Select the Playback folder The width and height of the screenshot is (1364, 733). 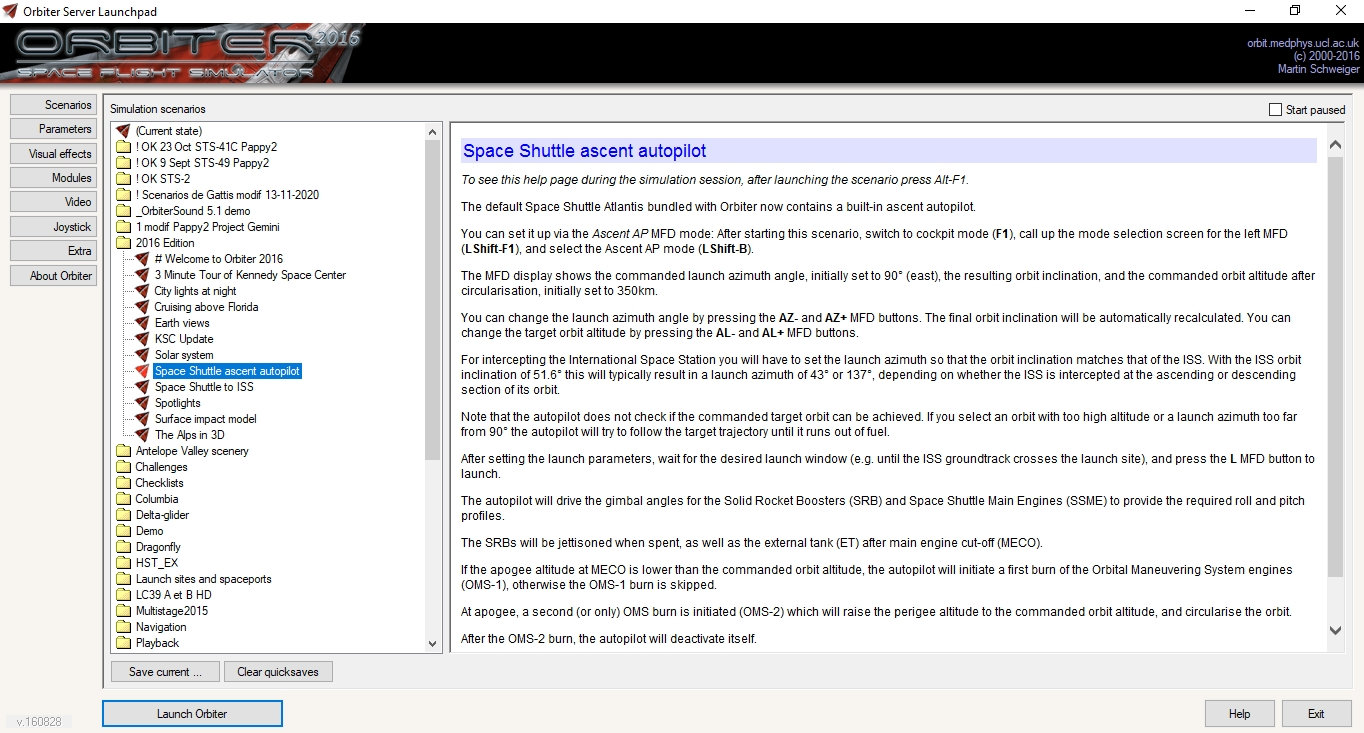coord(157,643)
